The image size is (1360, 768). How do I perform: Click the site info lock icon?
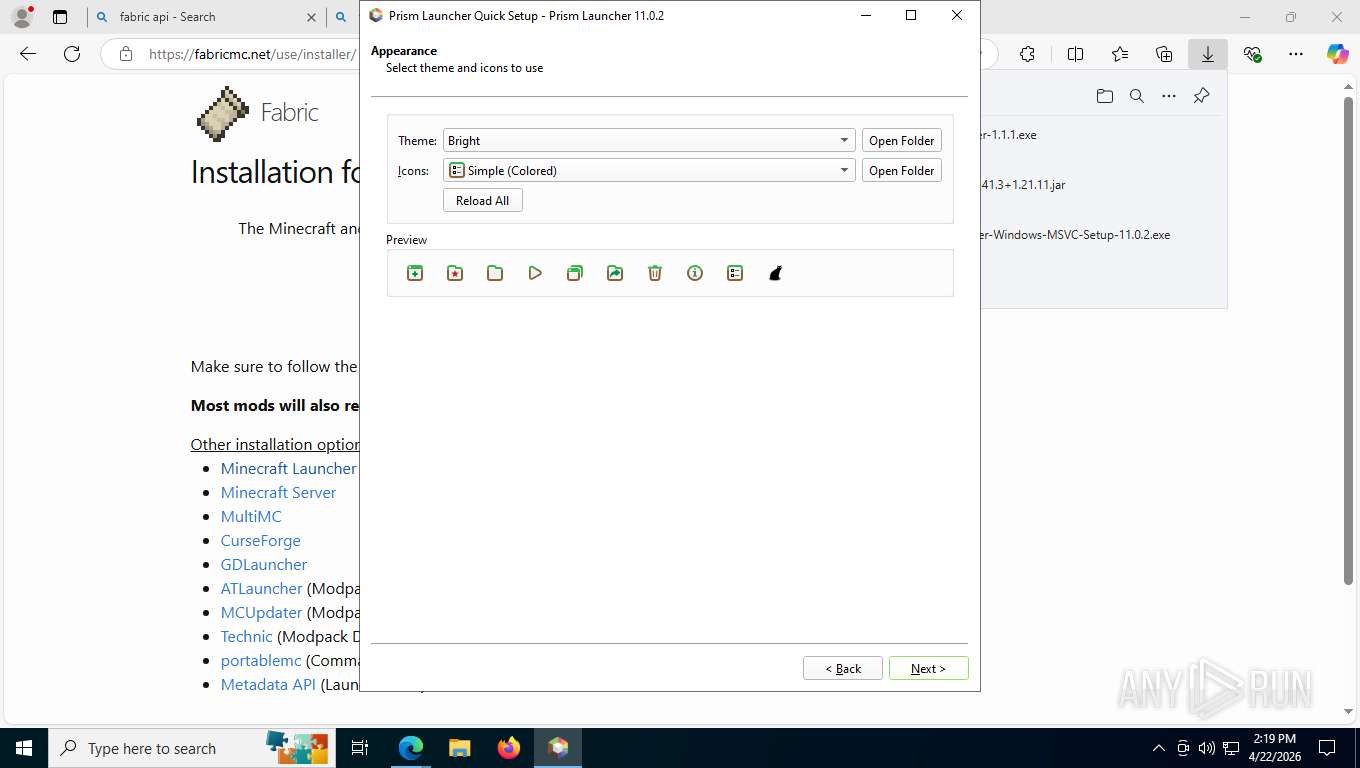[126, 55]
